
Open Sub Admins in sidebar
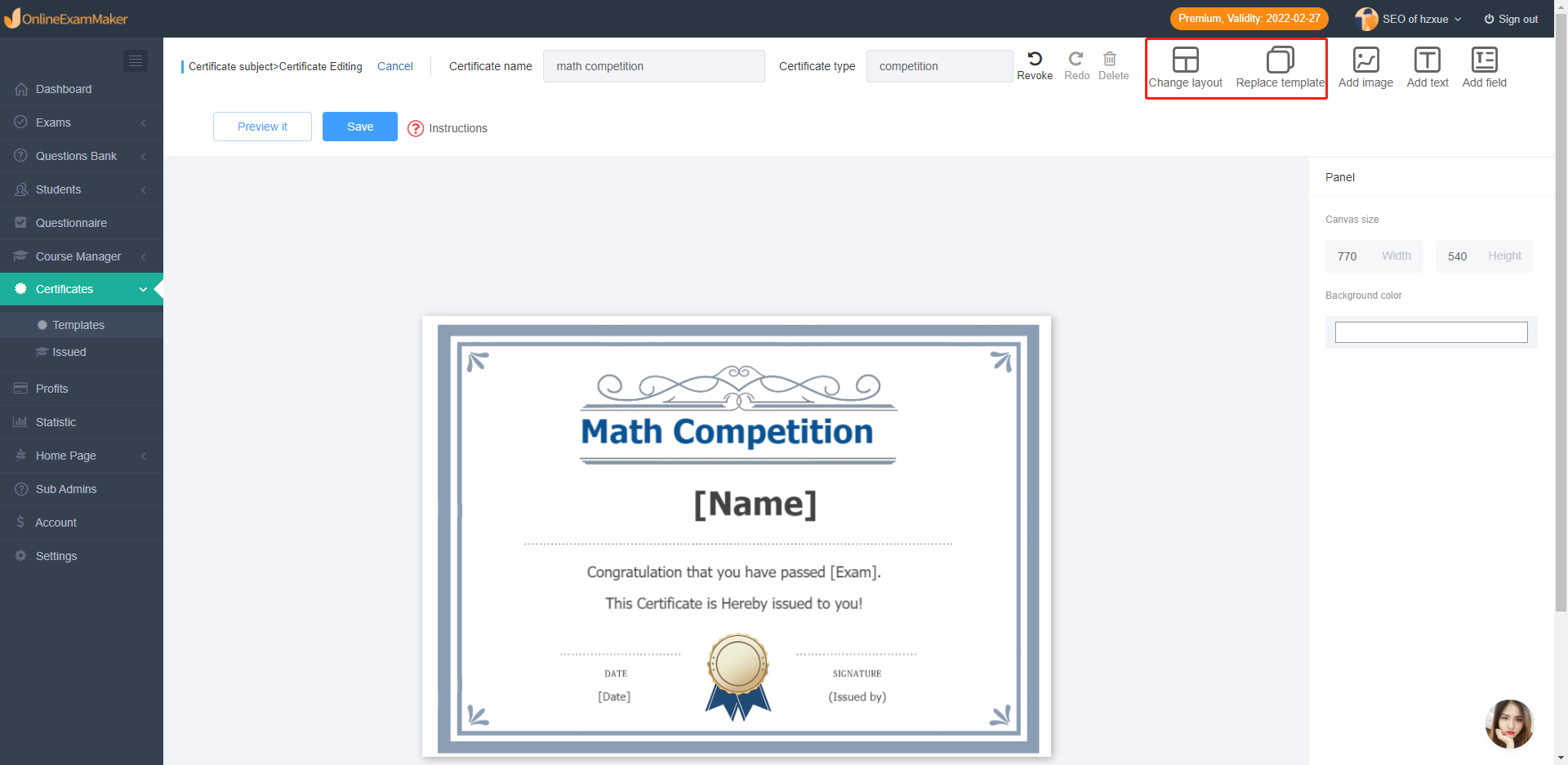[x=82, y=489]
